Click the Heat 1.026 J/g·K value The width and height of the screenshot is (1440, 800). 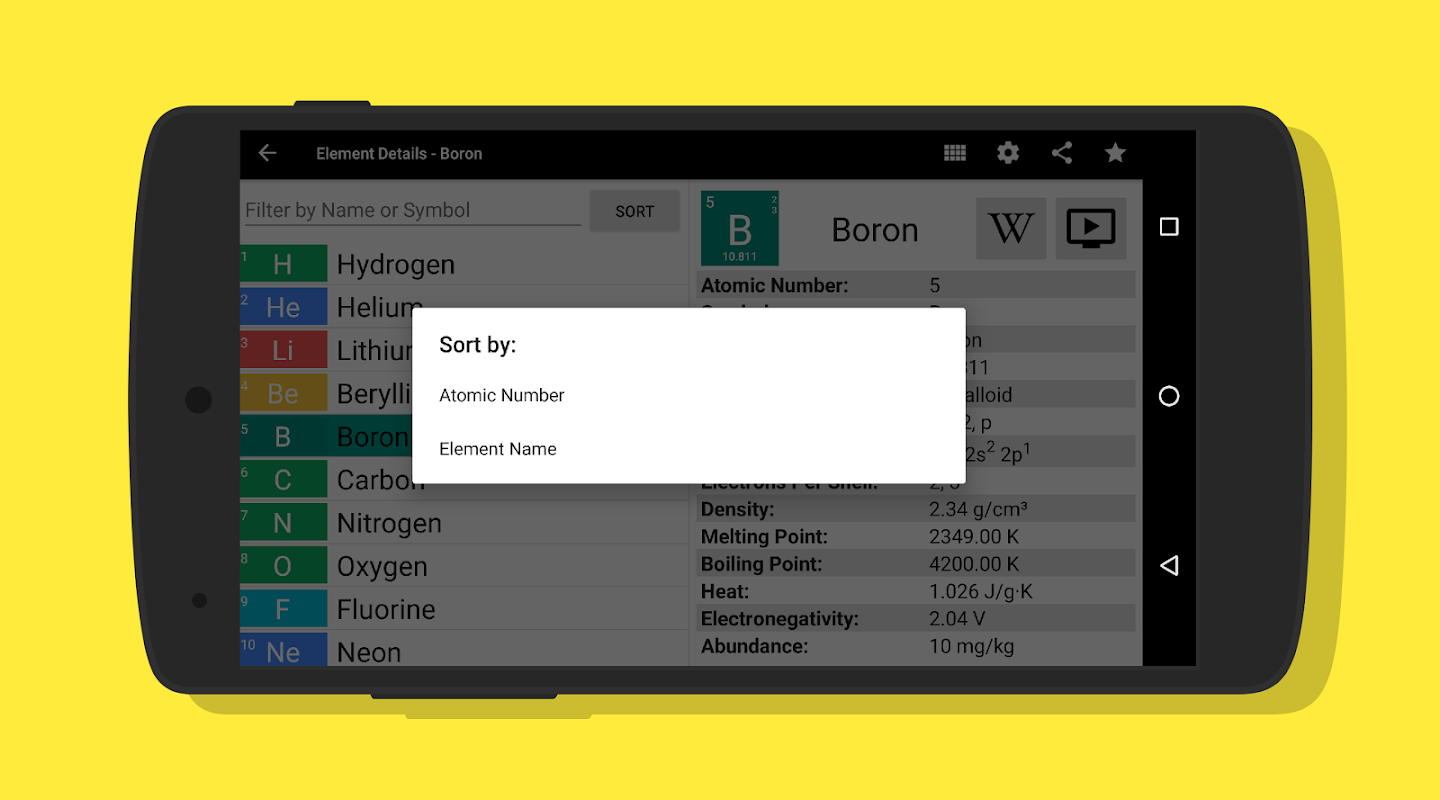click(x=981, y=592)
